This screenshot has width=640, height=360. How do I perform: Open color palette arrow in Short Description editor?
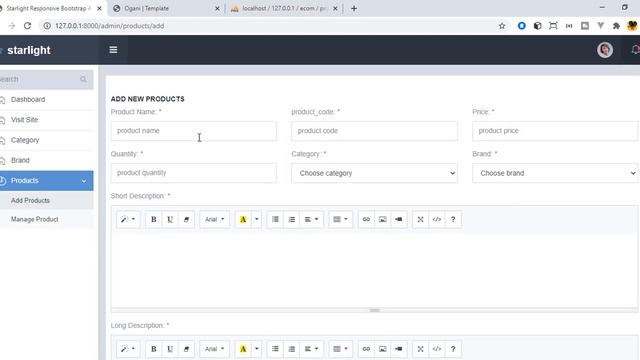point(257,220)
